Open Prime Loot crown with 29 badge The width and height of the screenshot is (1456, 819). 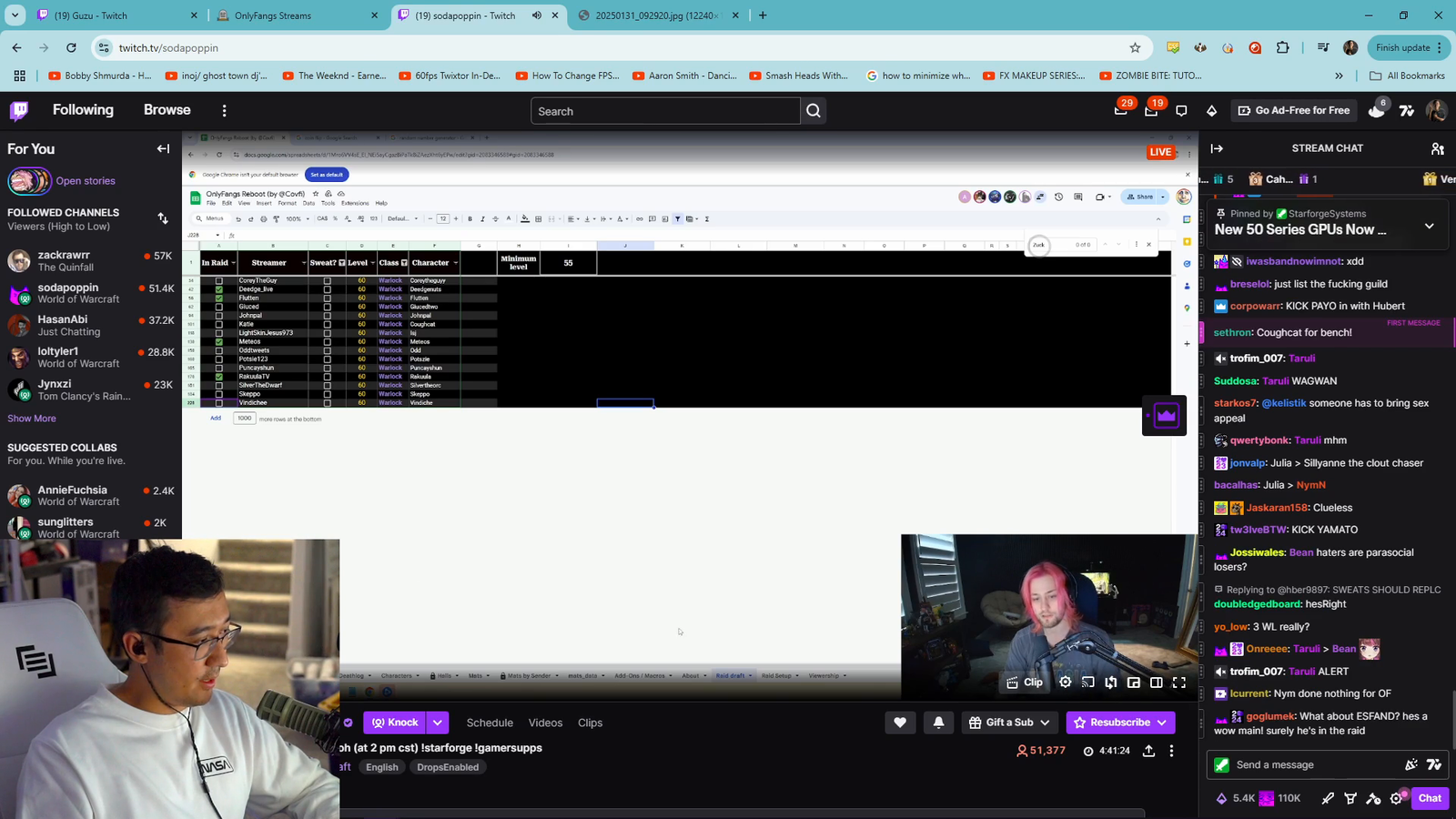pos(1121,110)
